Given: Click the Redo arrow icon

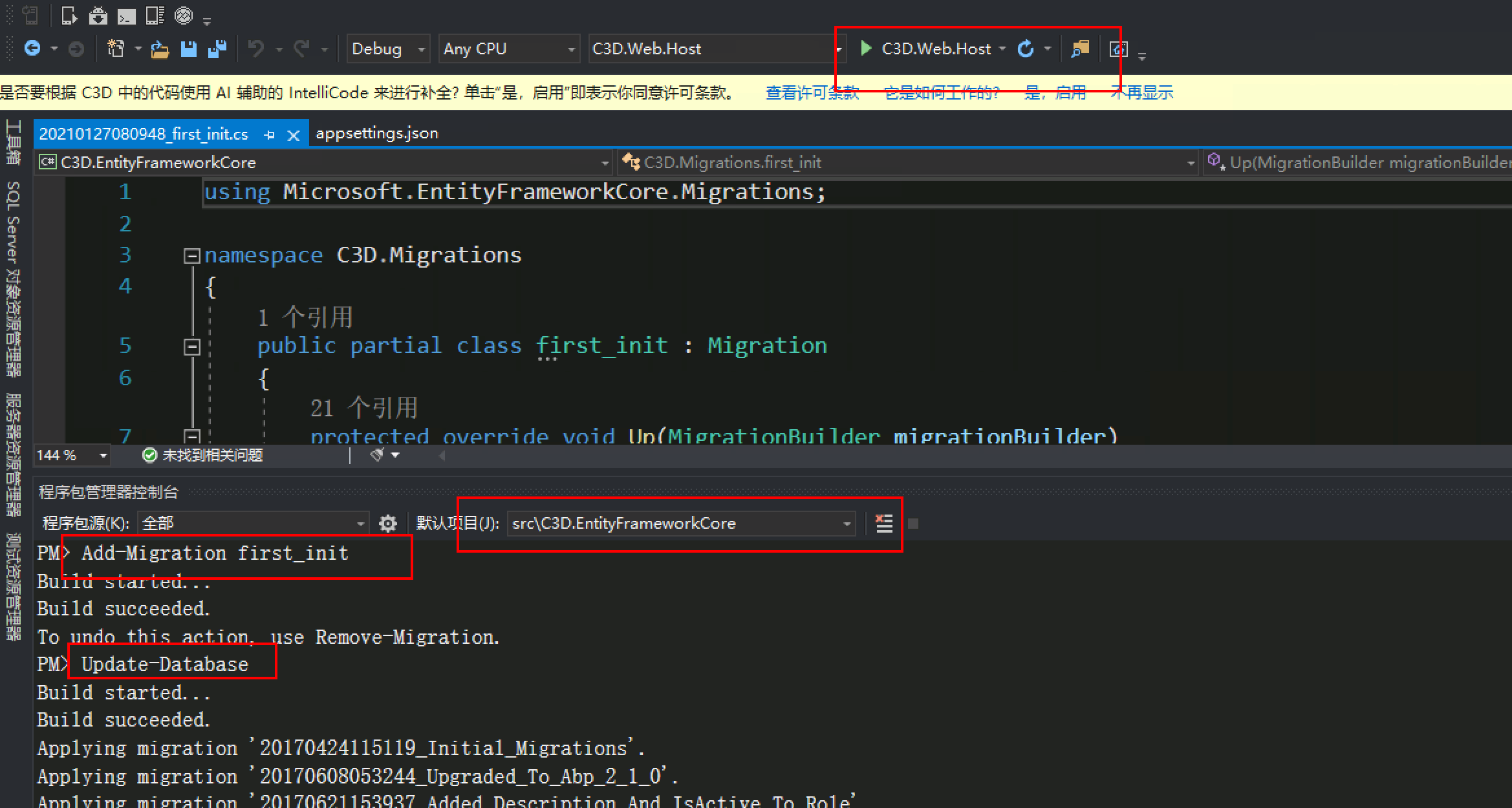Looking at the screenshot, I should coord(301,48).
